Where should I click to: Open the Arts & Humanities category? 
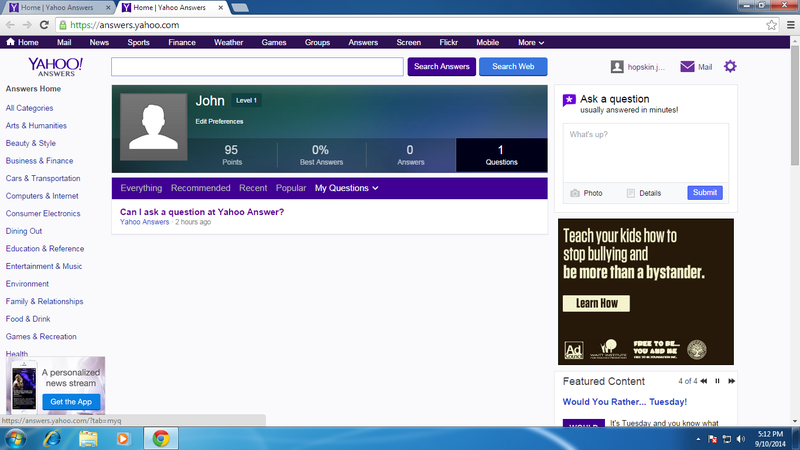36,126
